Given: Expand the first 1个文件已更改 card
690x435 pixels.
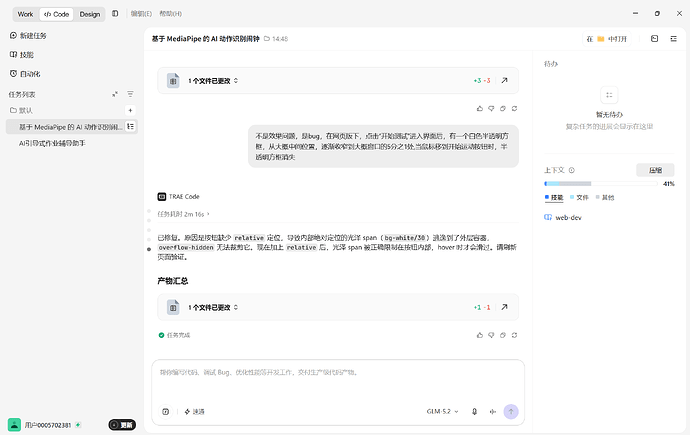Looking at the screenshot, I should point(213,81).
